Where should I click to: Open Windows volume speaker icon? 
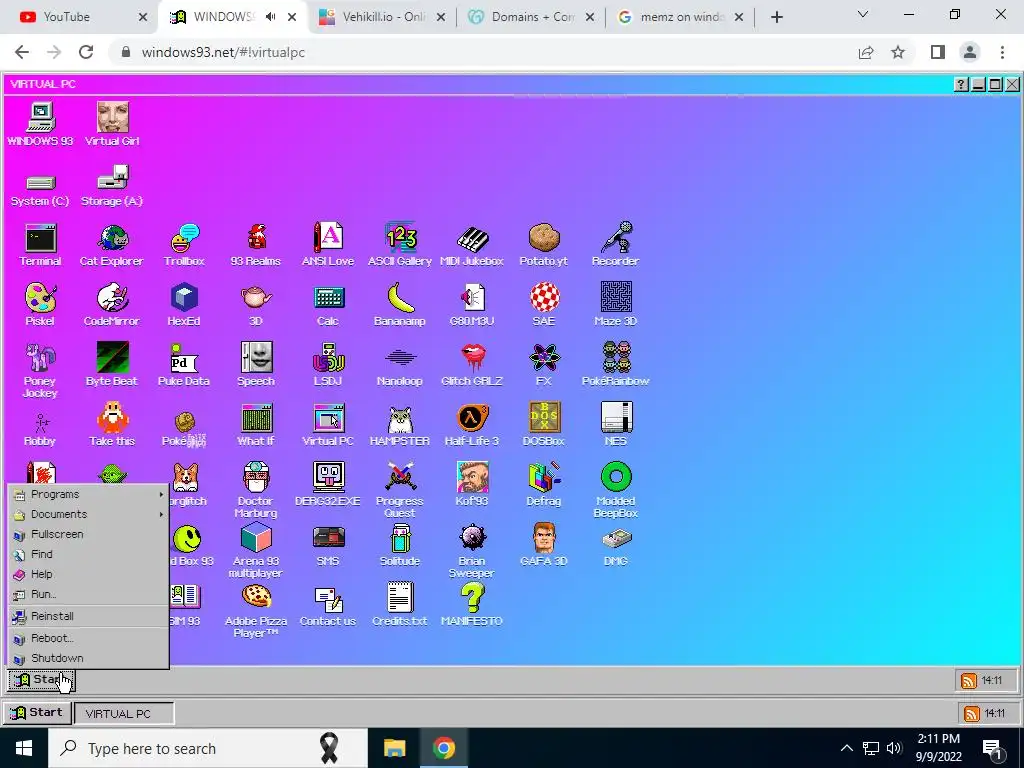893,748
